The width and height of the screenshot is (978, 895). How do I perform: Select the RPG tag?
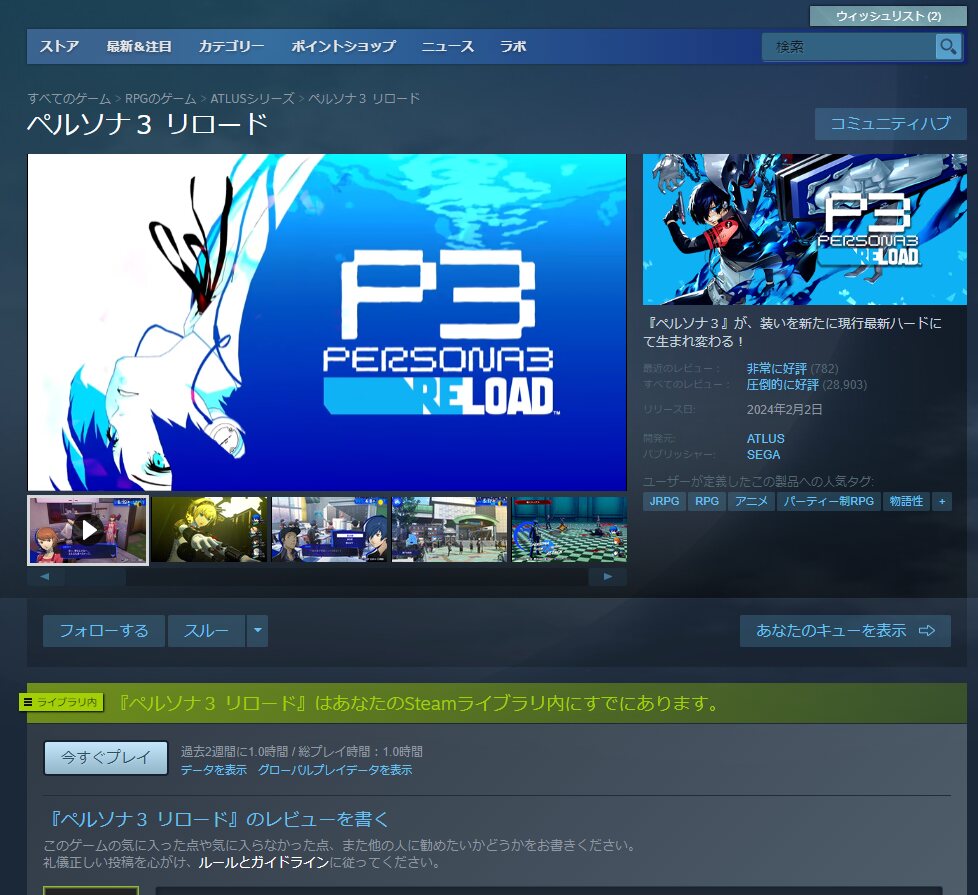click(707, 501)
